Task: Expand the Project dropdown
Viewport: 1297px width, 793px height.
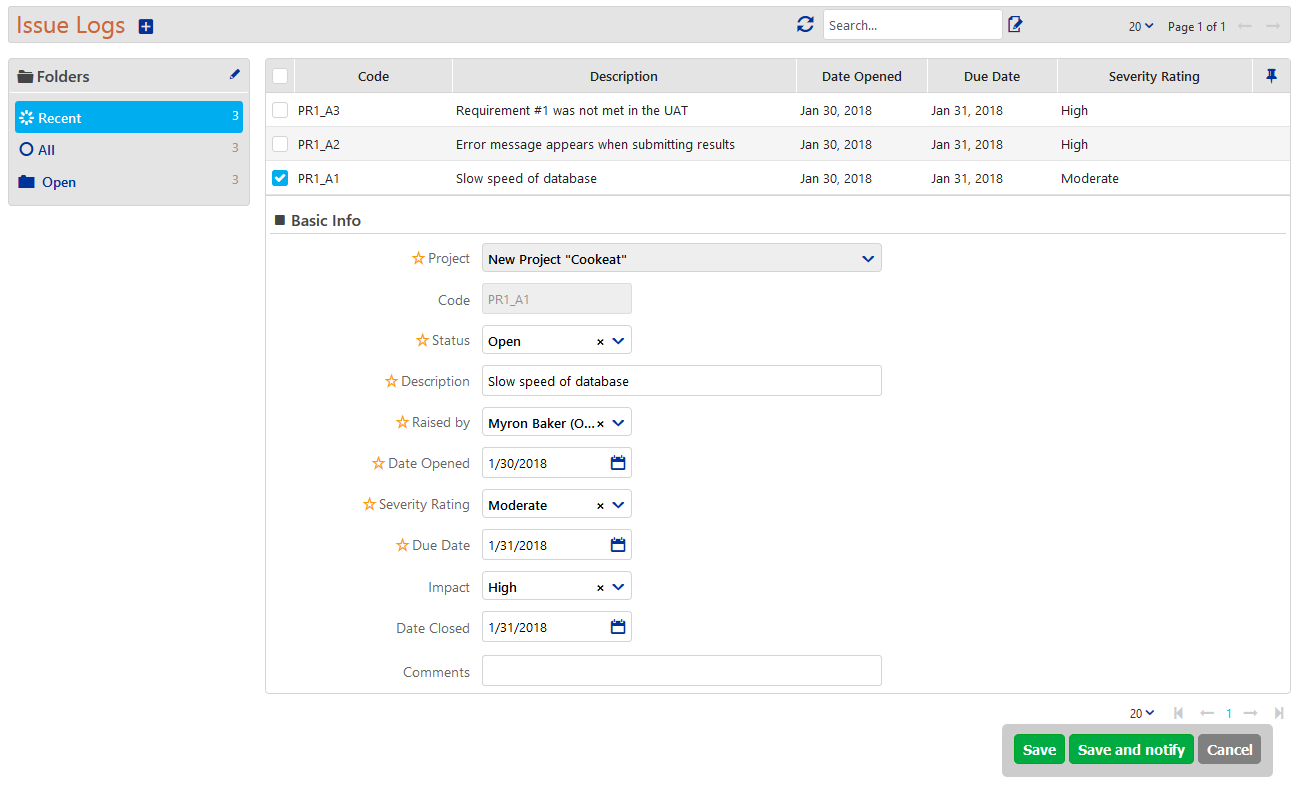Action: (867, 259)
